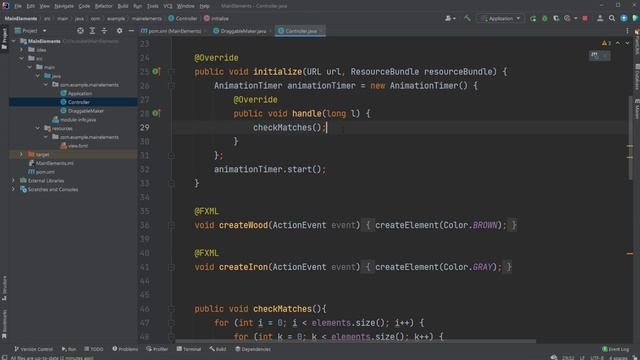Click the Profile run icon
The height and width of the screenshot is (360, 640).
[x=567, y=18]
